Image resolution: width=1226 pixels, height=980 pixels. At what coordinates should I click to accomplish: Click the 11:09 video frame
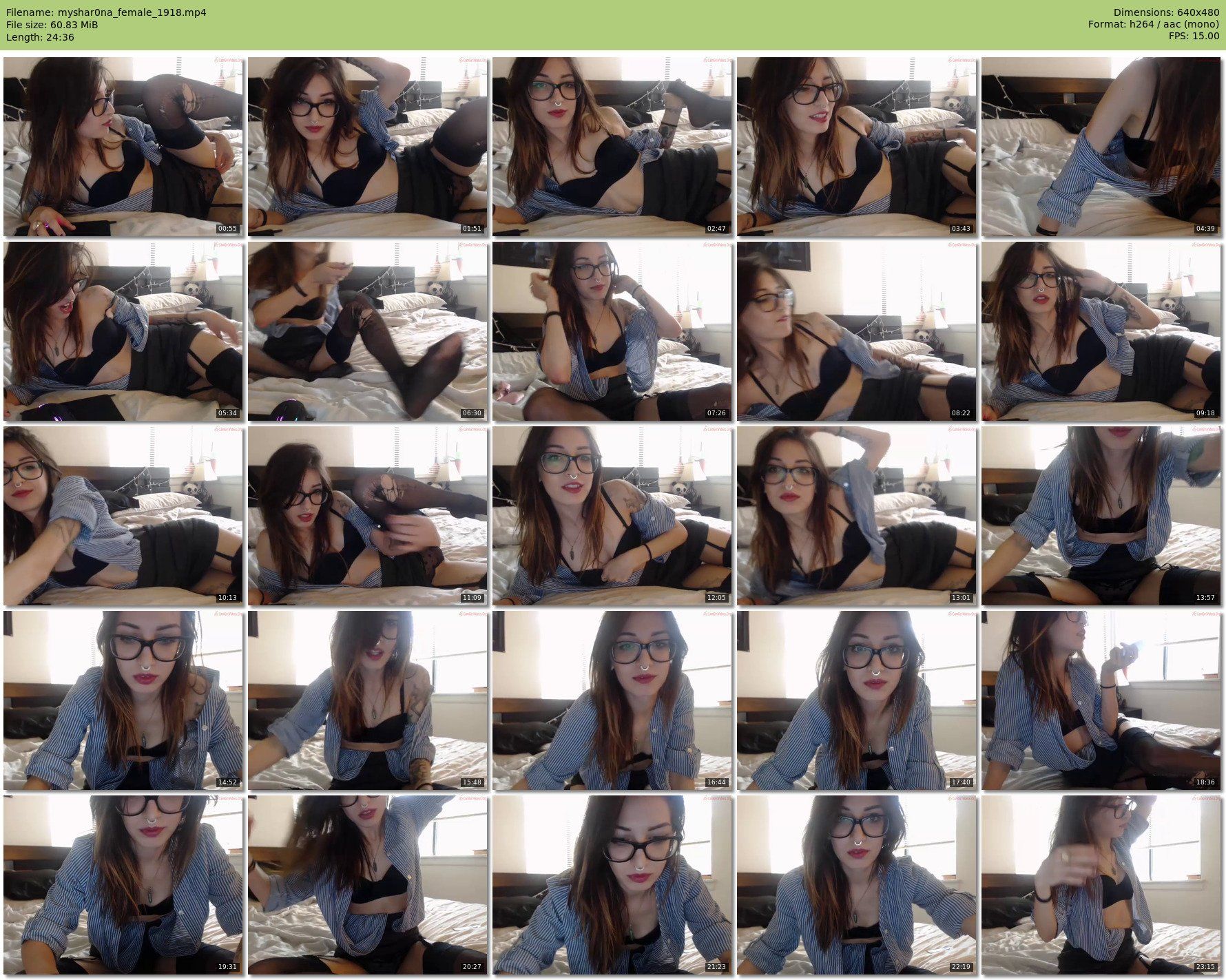(x=367, y=516)
